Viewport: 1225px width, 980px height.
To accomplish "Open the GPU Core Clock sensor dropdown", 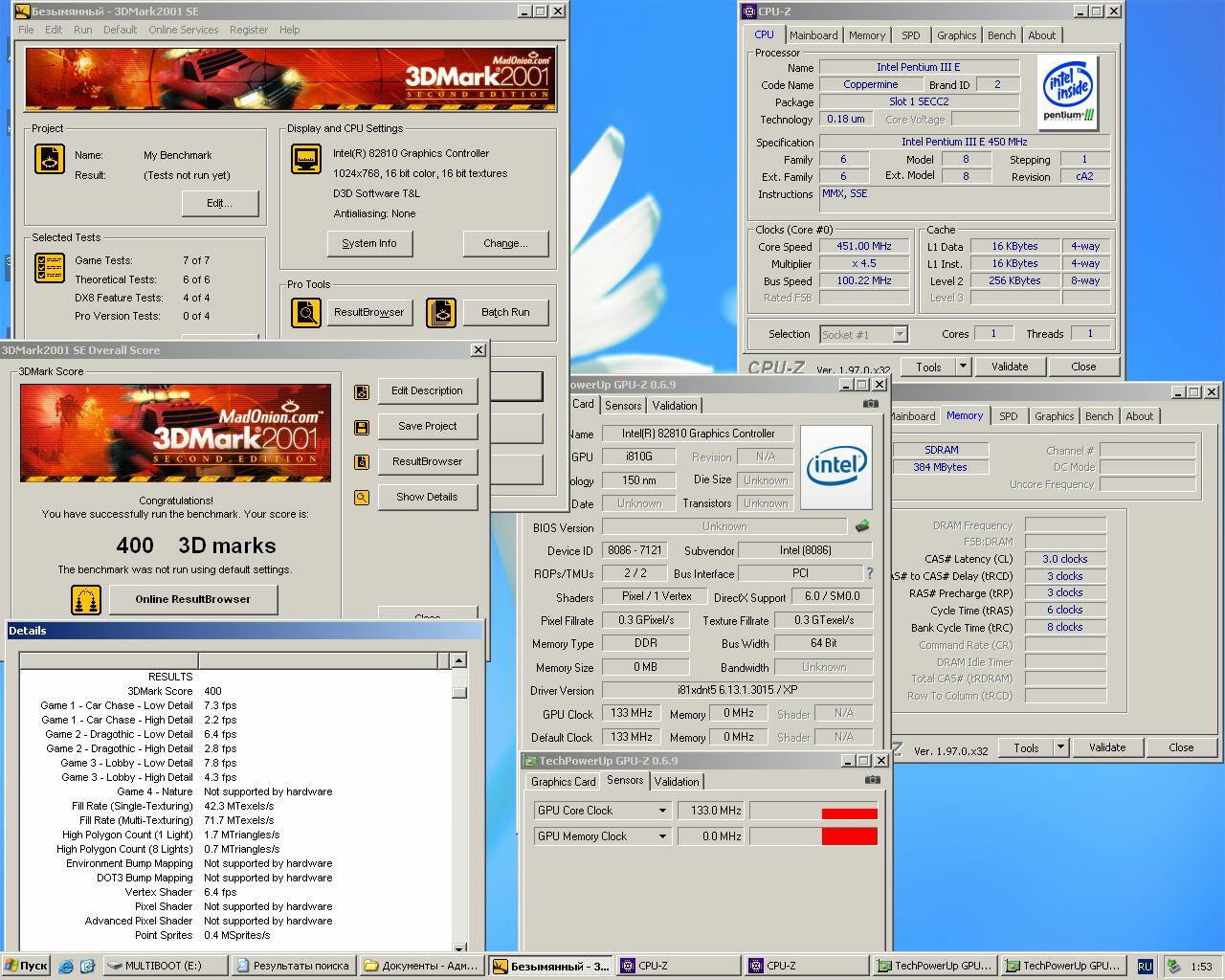I will click(x=661, y=811).
